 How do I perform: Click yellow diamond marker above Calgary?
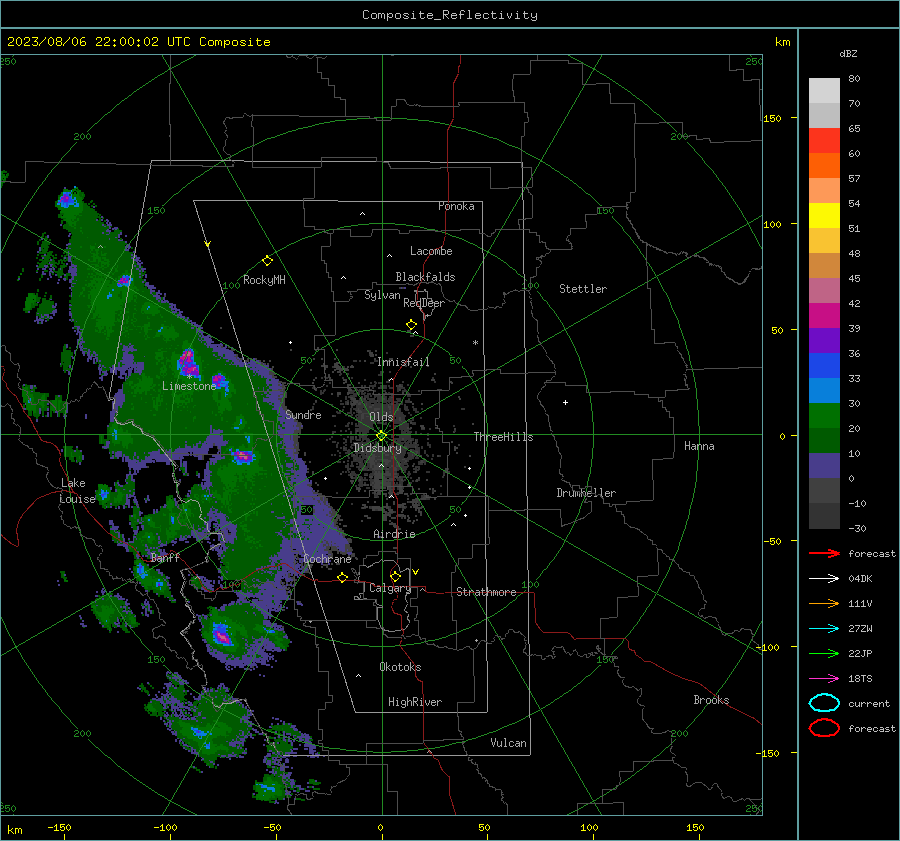(395, 576)
